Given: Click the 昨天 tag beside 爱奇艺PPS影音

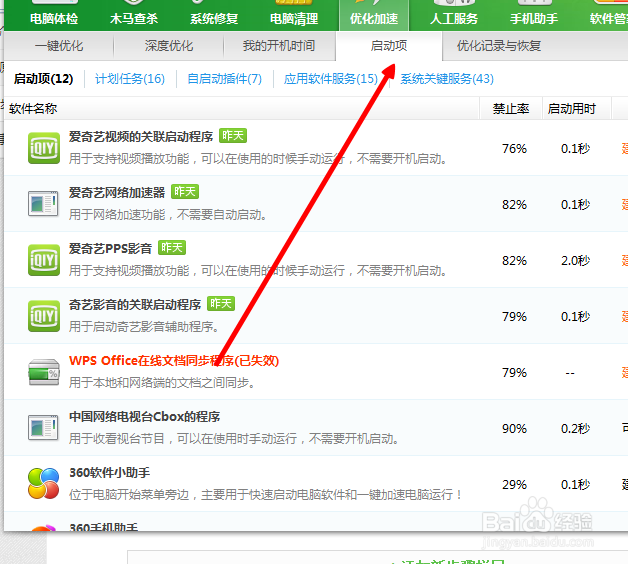Looking at the screenshot, I should (x=172, y=248).
